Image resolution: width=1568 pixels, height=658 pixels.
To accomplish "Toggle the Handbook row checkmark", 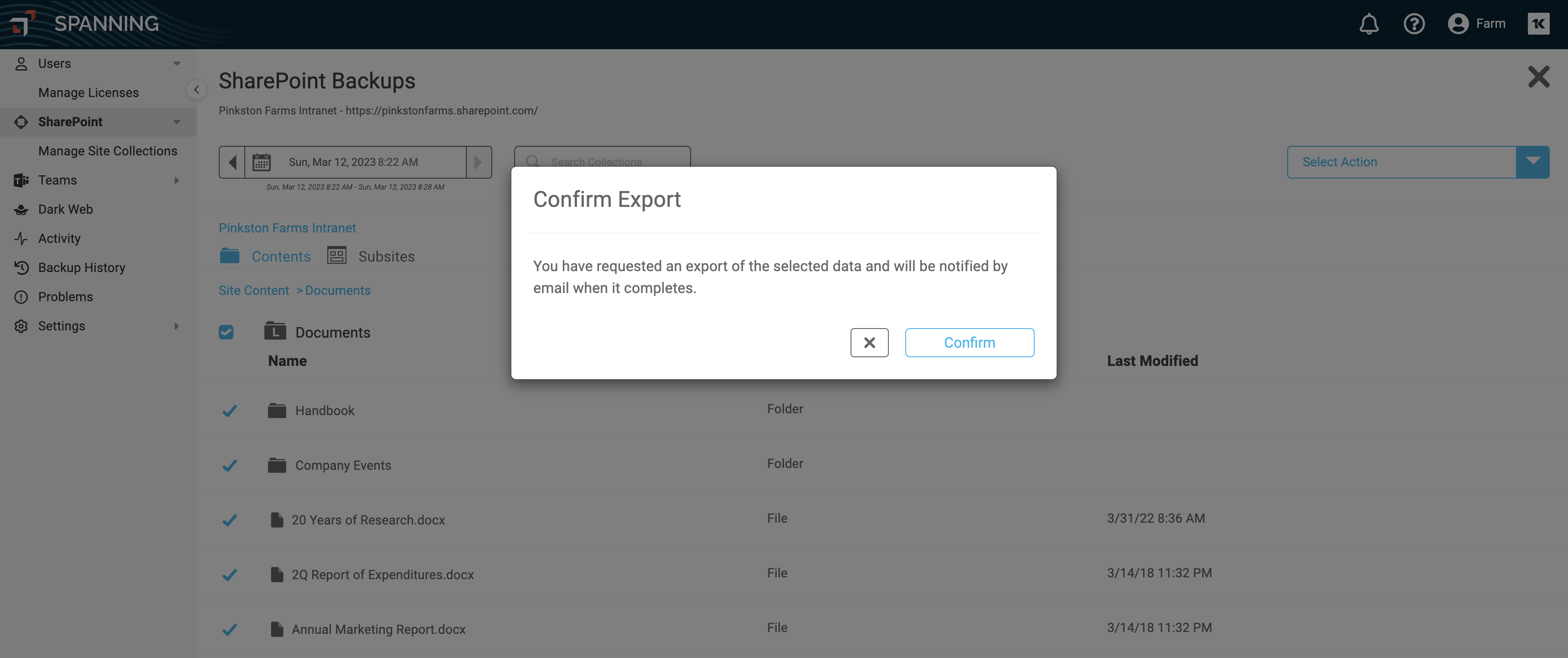I will 229,411.
